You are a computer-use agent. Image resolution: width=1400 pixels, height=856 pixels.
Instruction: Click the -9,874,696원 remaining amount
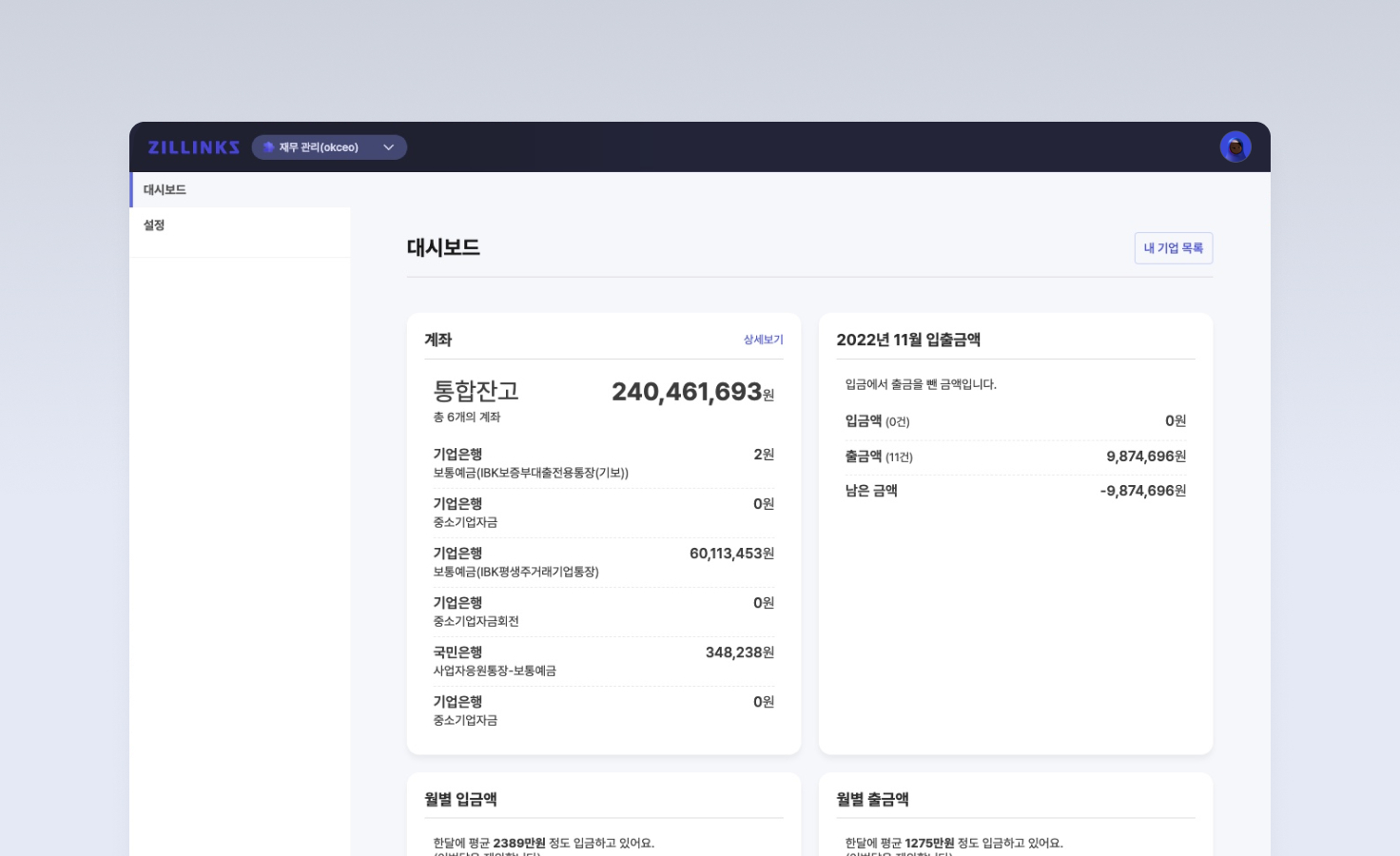[x=1143, y=491]
